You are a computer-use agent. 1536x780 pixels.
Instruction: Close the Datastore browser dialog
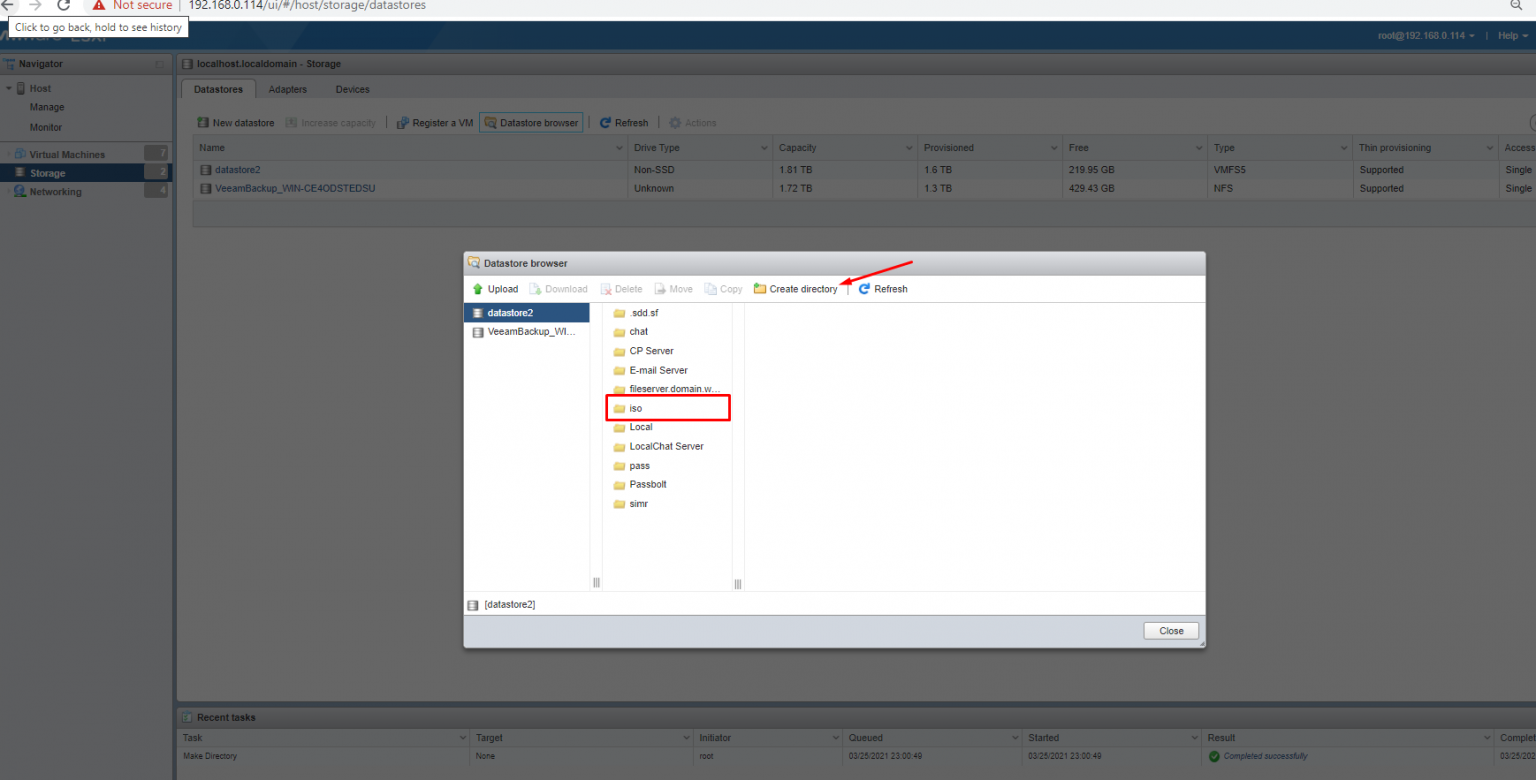pos(1170,630)
